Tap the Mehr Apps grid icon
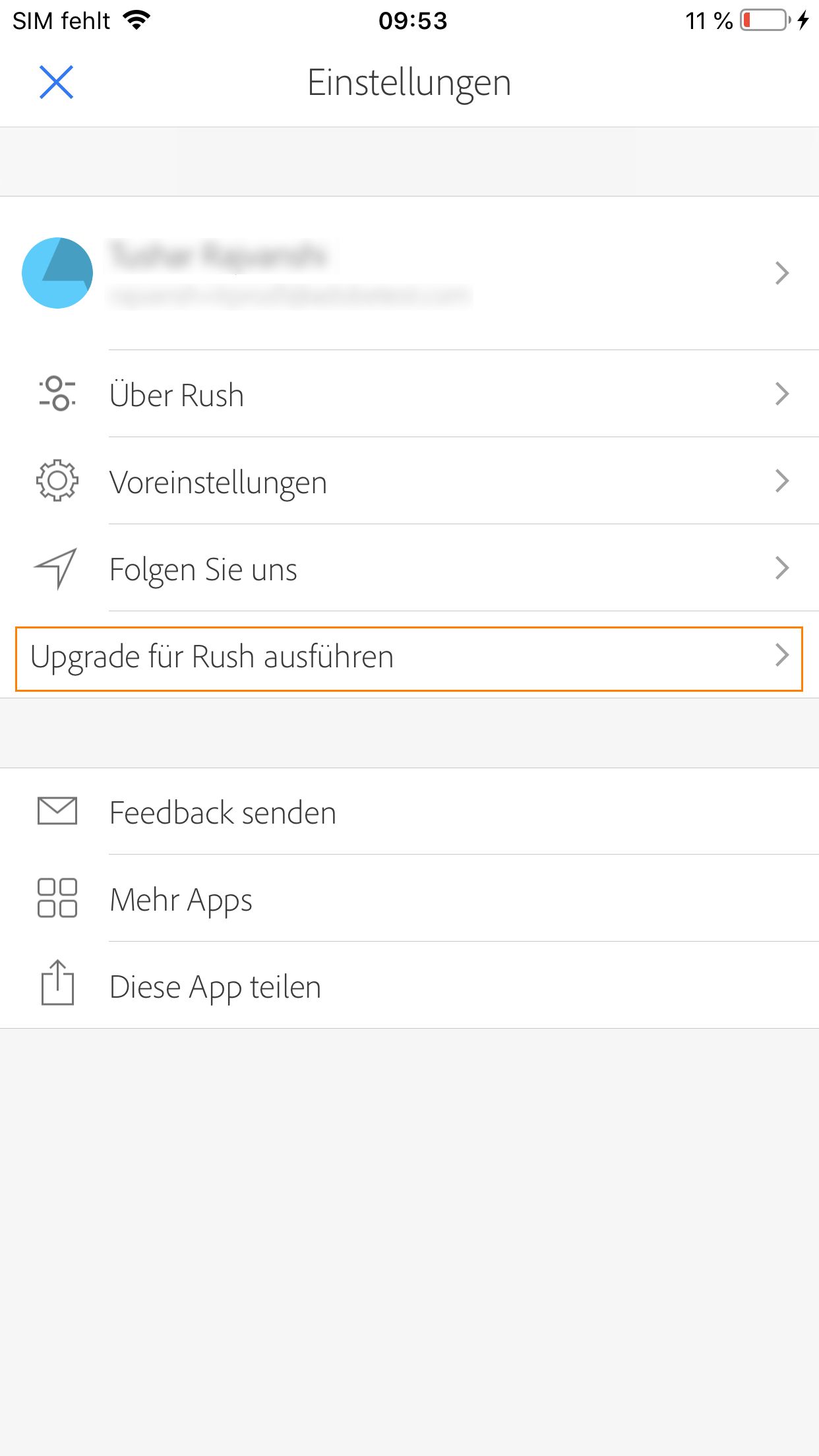The image size is (819, 1456). tap(57, 898)
